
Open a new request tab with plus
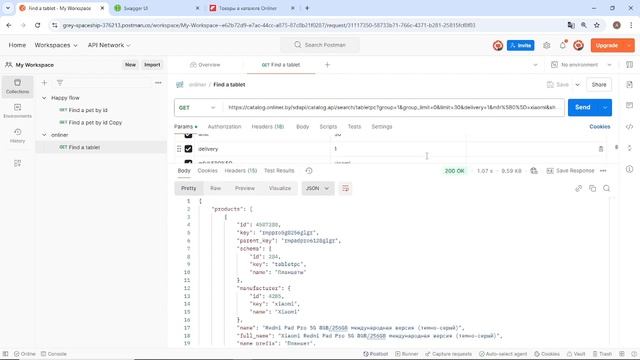[327, 64]
